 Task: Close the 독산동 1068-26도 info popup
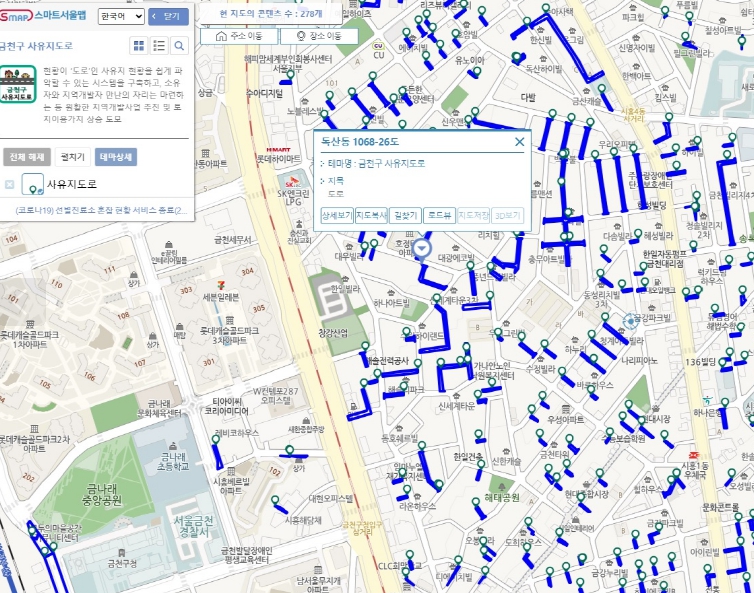[519, 142]
